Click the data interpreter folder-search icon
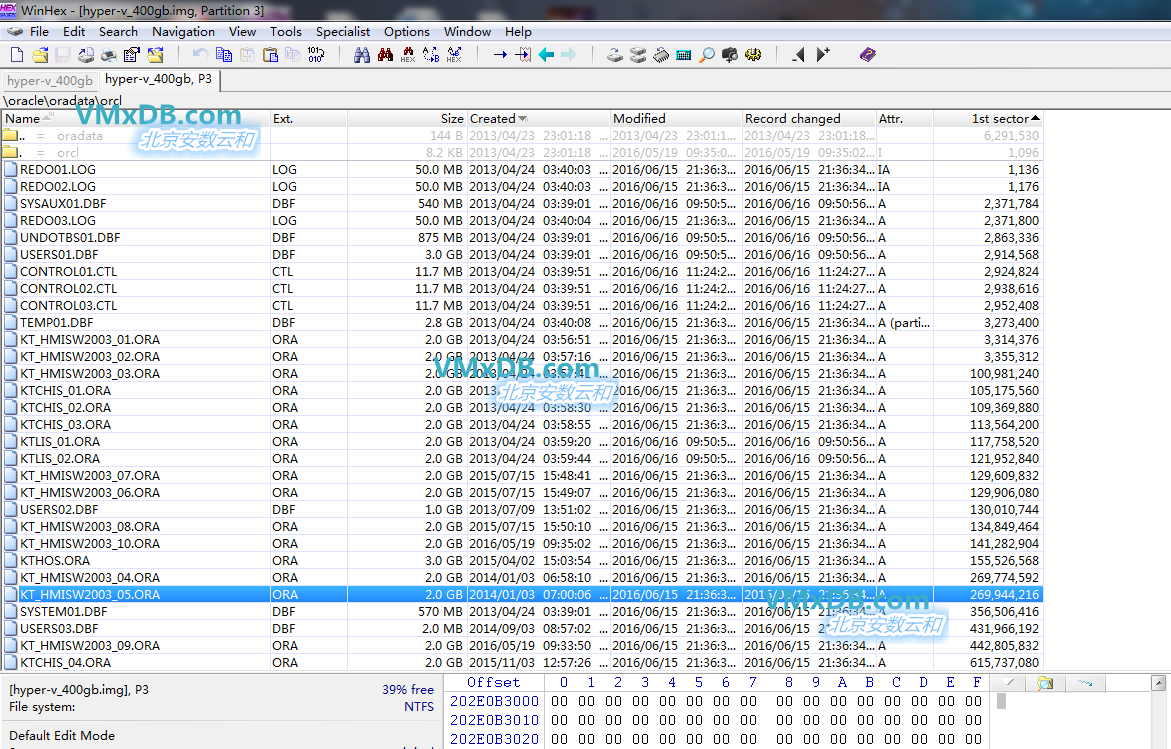Viewport: 1171px width, 749px height. point(1045,683)
